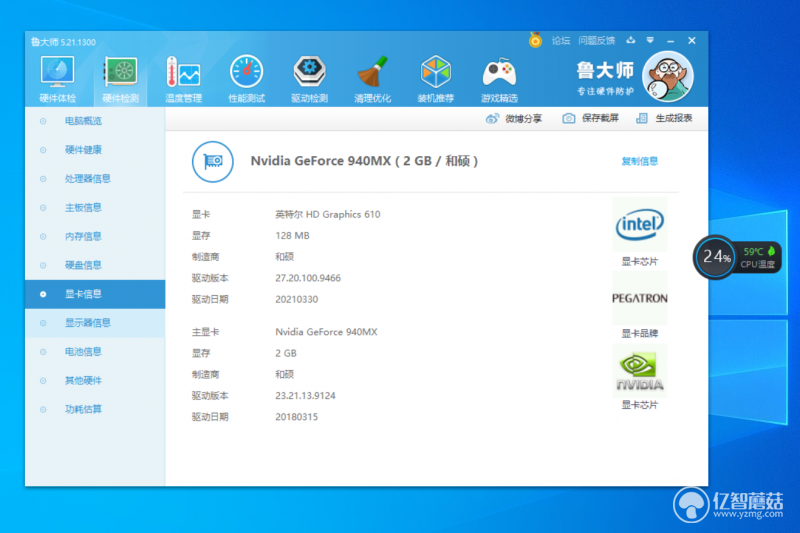Select 显卡信息 in sidebar

95,294
